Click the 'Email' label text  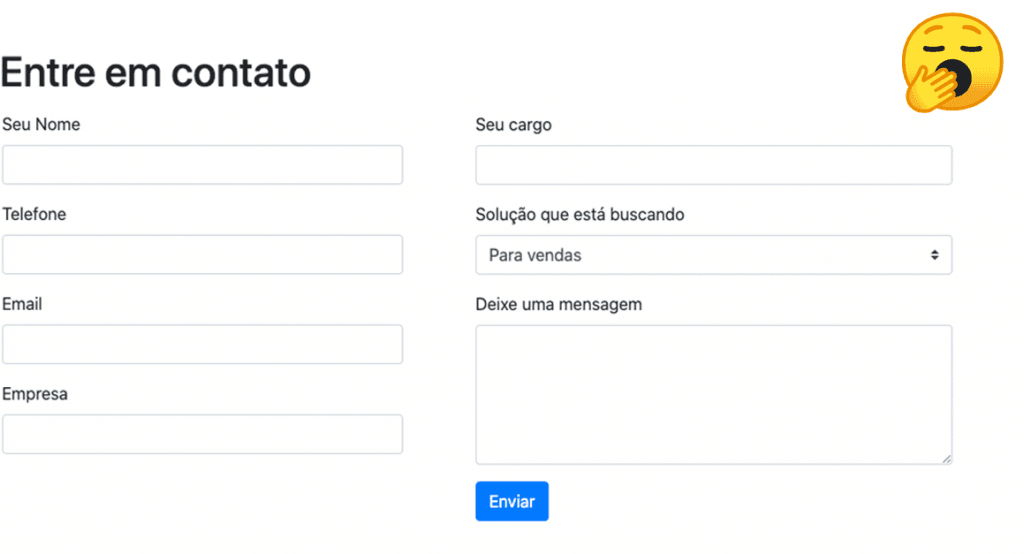click(x=22, y=304)
